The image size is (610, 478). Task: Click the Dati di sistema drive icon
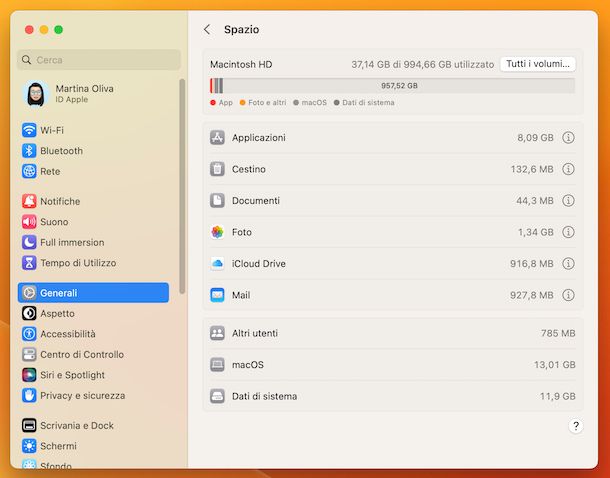point(217,396)
